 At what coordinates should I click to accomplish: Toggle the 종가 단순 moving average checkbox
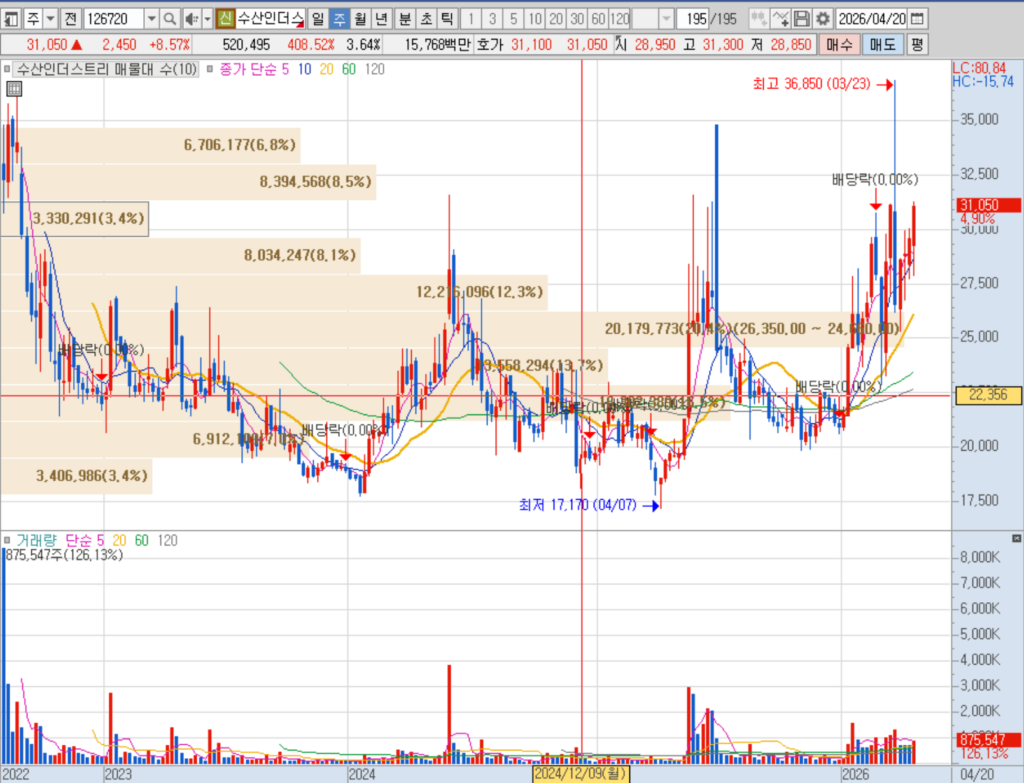tap(210, 69)
